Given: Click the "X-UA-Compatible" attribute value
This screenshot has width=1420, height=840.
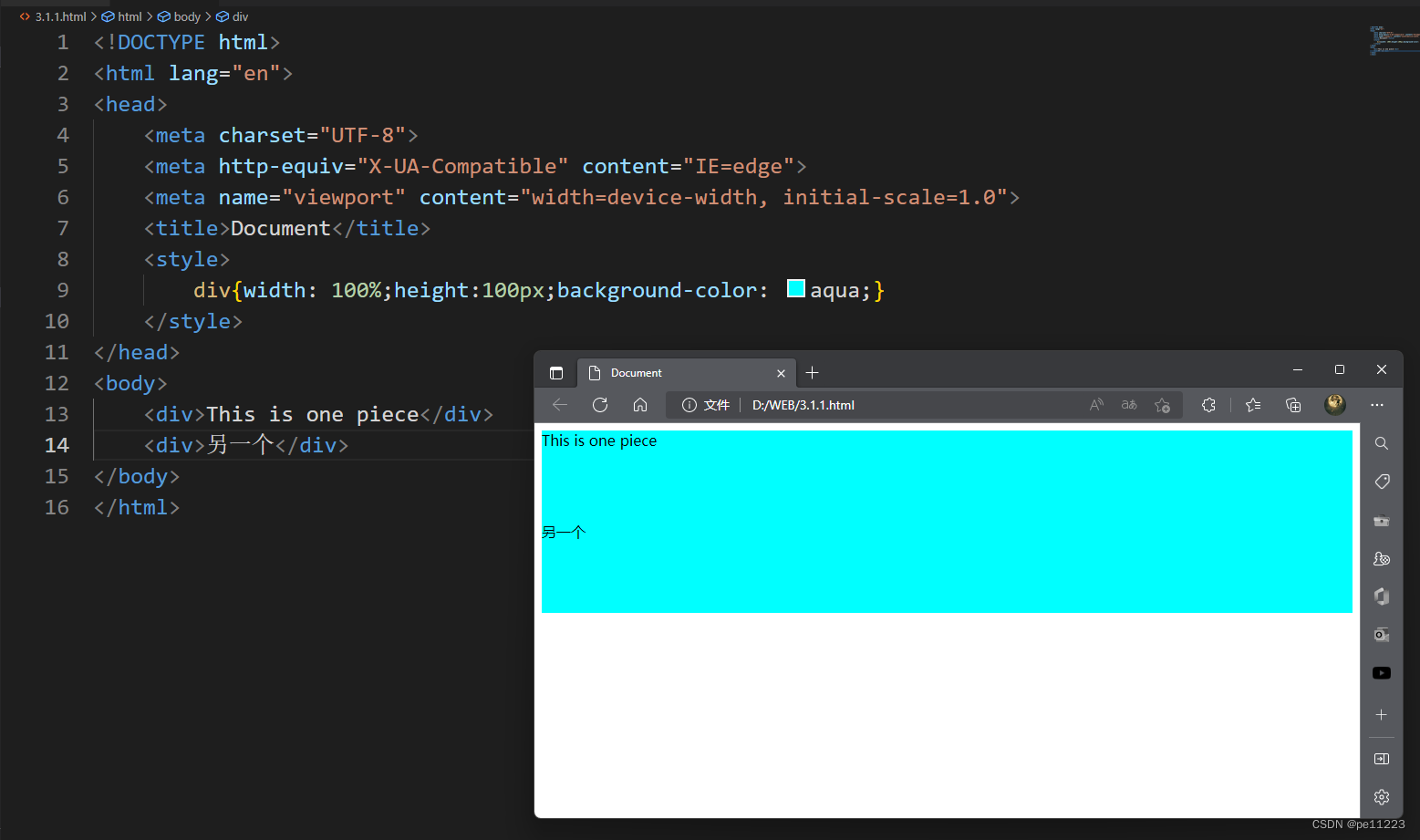Looking at the screenshot, I should coord(462,166).
